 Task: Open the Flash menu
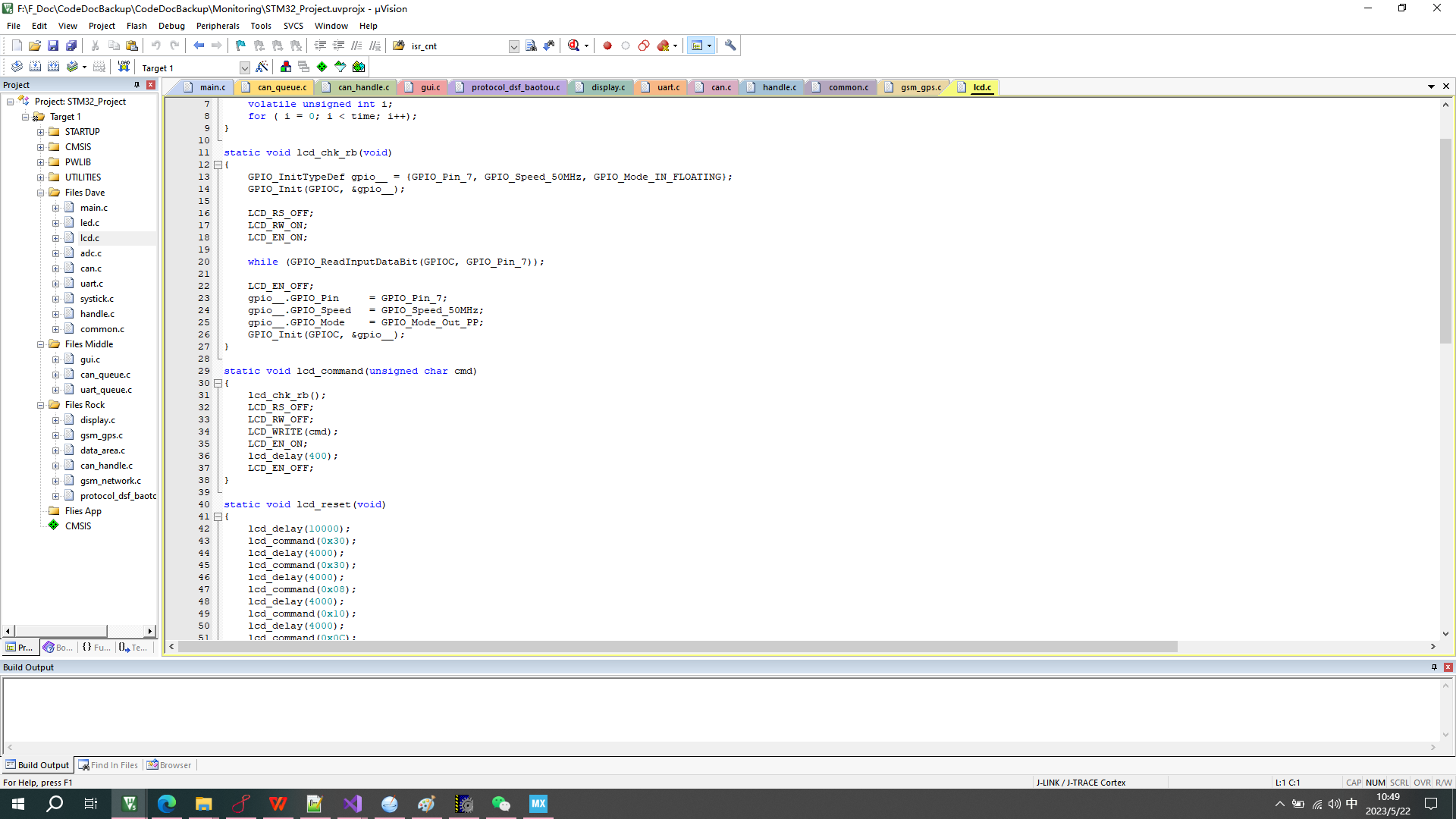tap(136, 26)
